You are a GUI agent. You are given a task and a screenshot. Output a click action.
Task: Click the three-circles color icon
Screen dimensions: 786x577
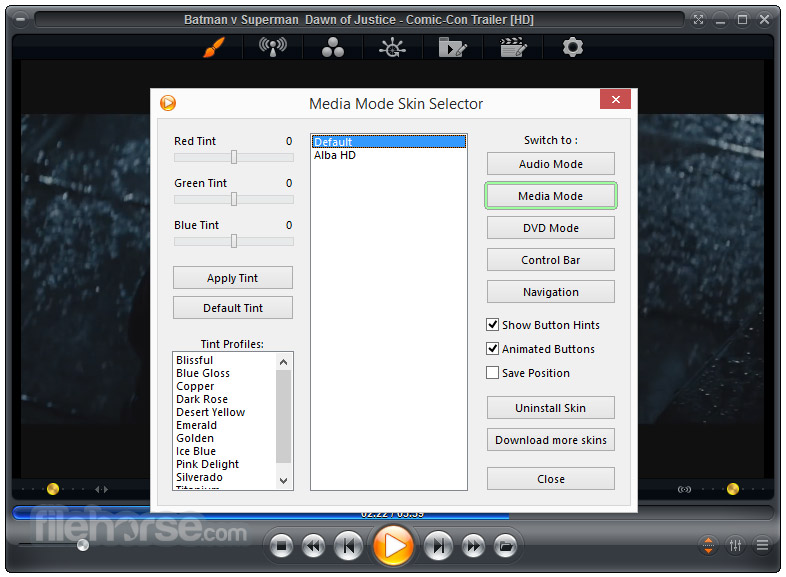click(x=333, y=47)
